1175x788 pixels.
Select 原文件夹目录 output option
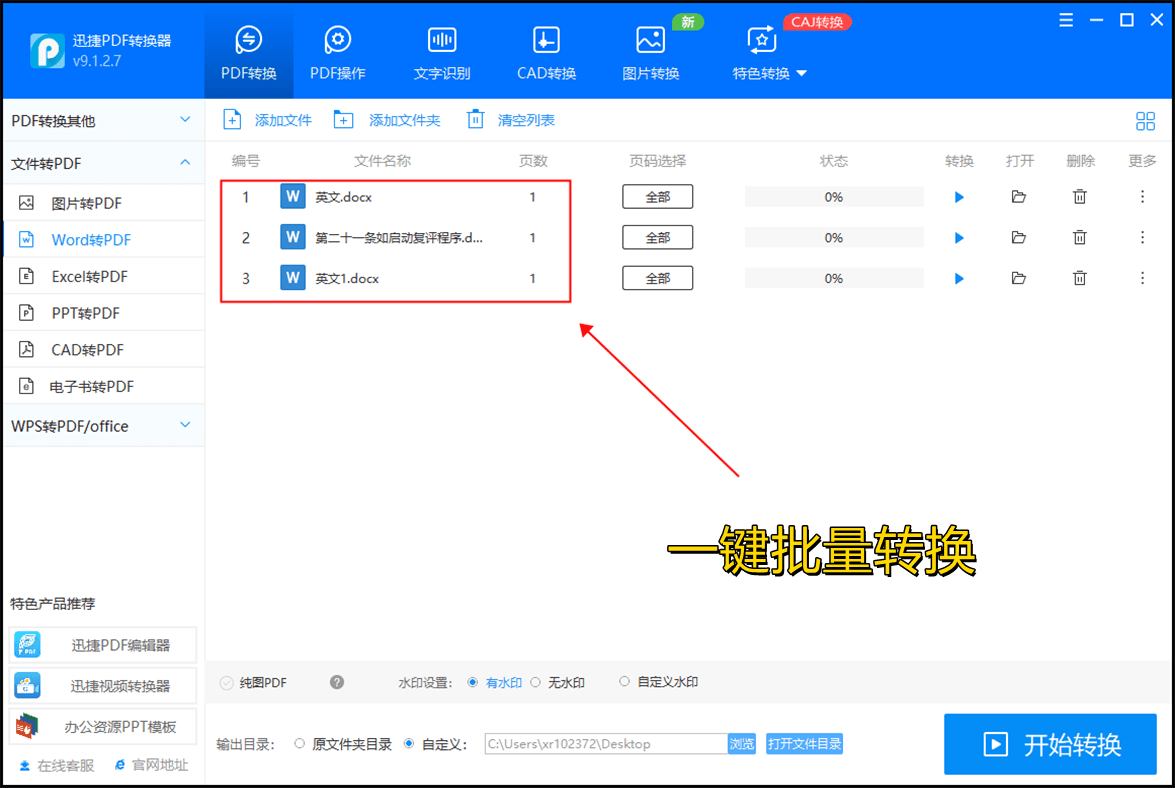tap(300, 744)
